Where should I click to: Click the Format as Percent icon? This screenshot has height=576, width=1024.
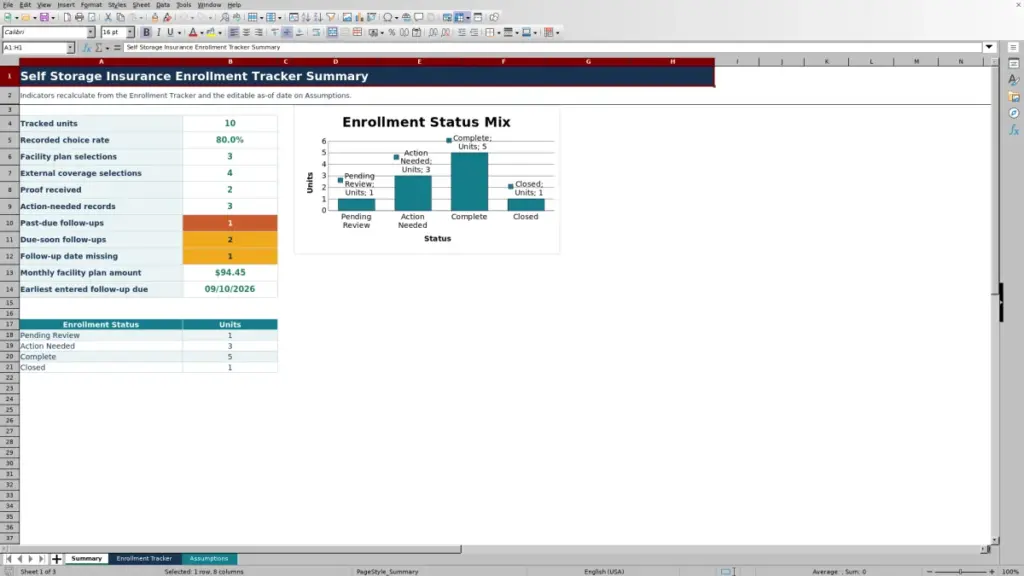392,33
